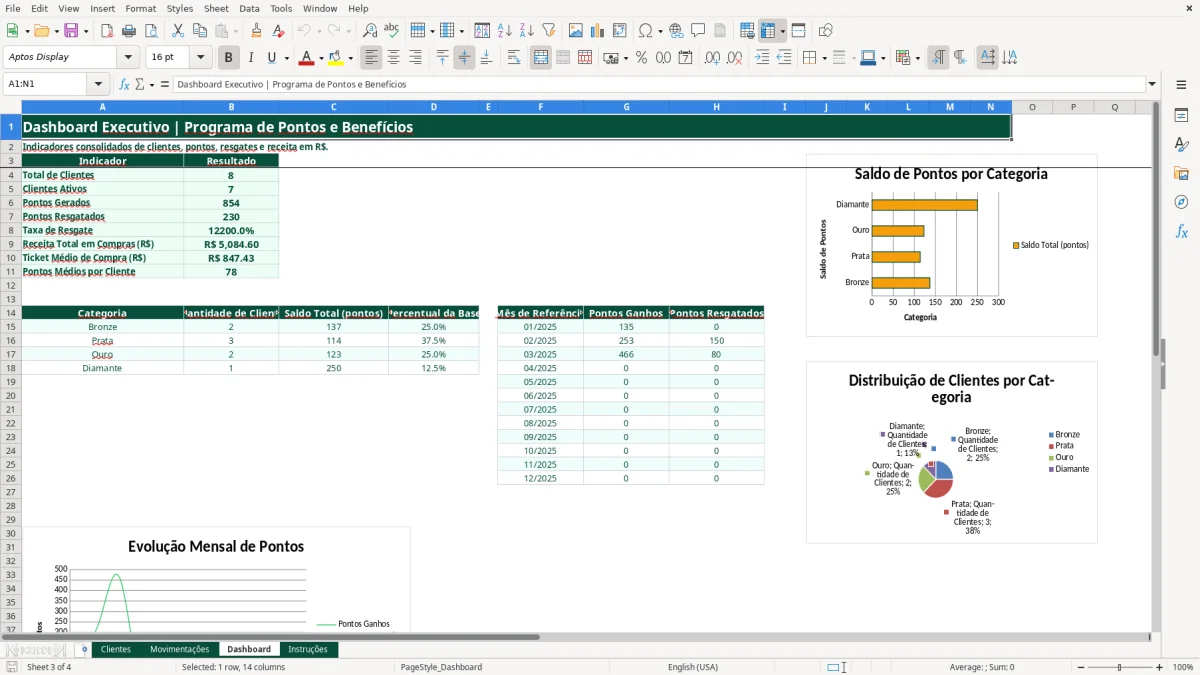Select row header 14
Screen dimensions: 1200x675
10,313
